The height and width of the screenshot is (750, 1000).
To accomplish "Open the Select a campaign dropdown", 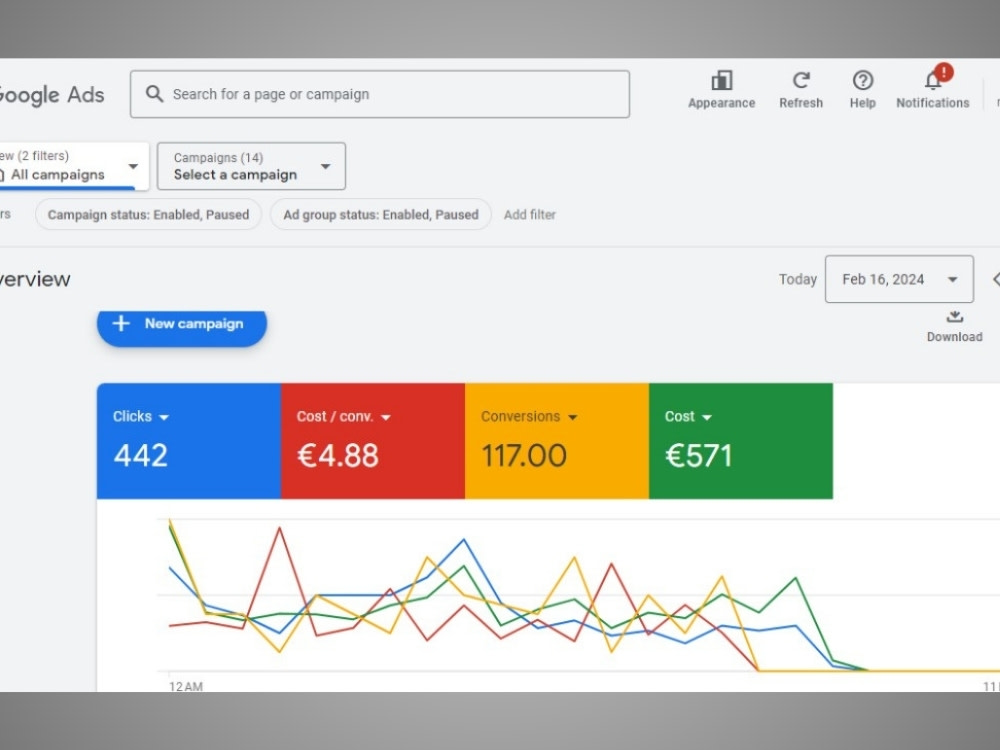I will 251,166.
